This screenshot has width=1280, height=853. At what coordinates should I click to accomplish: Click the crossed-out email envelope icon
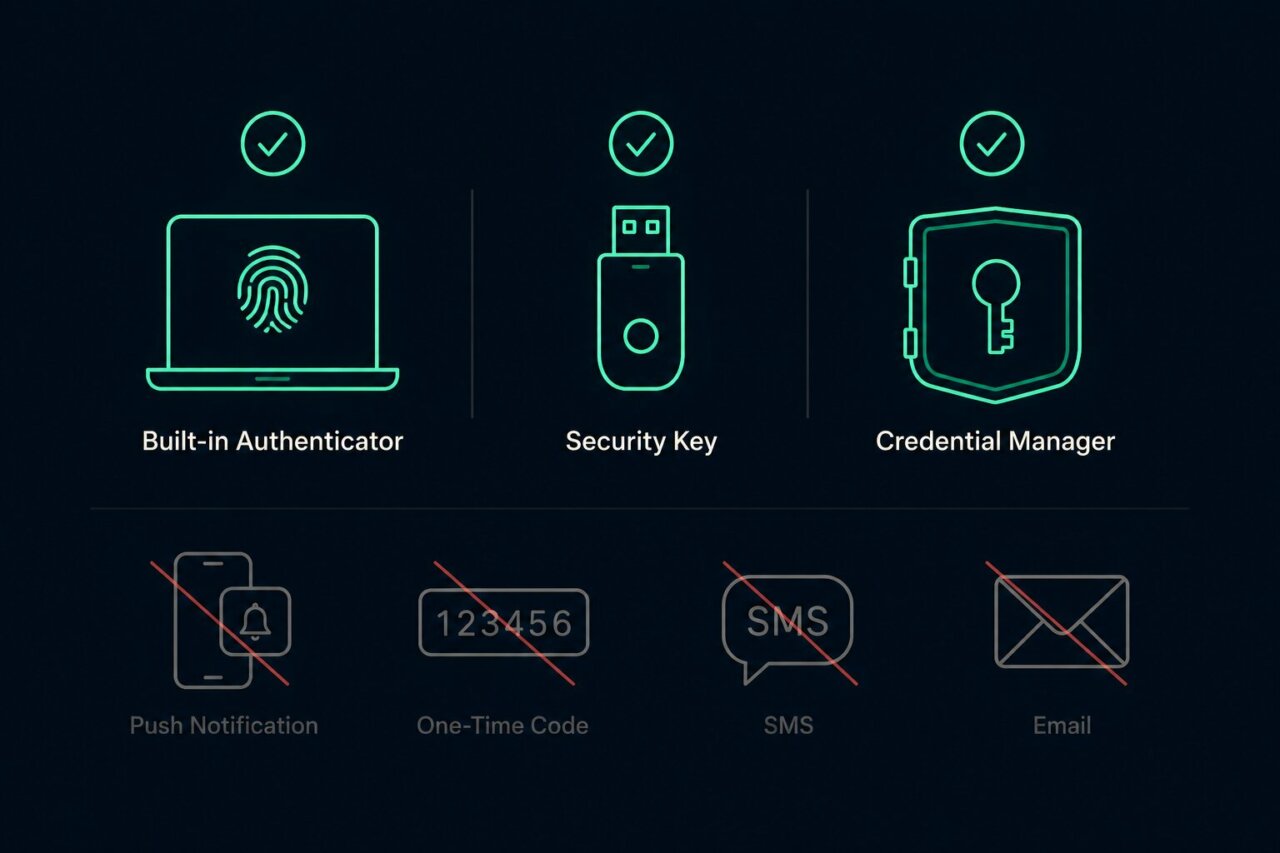[x=1060, y=622]
